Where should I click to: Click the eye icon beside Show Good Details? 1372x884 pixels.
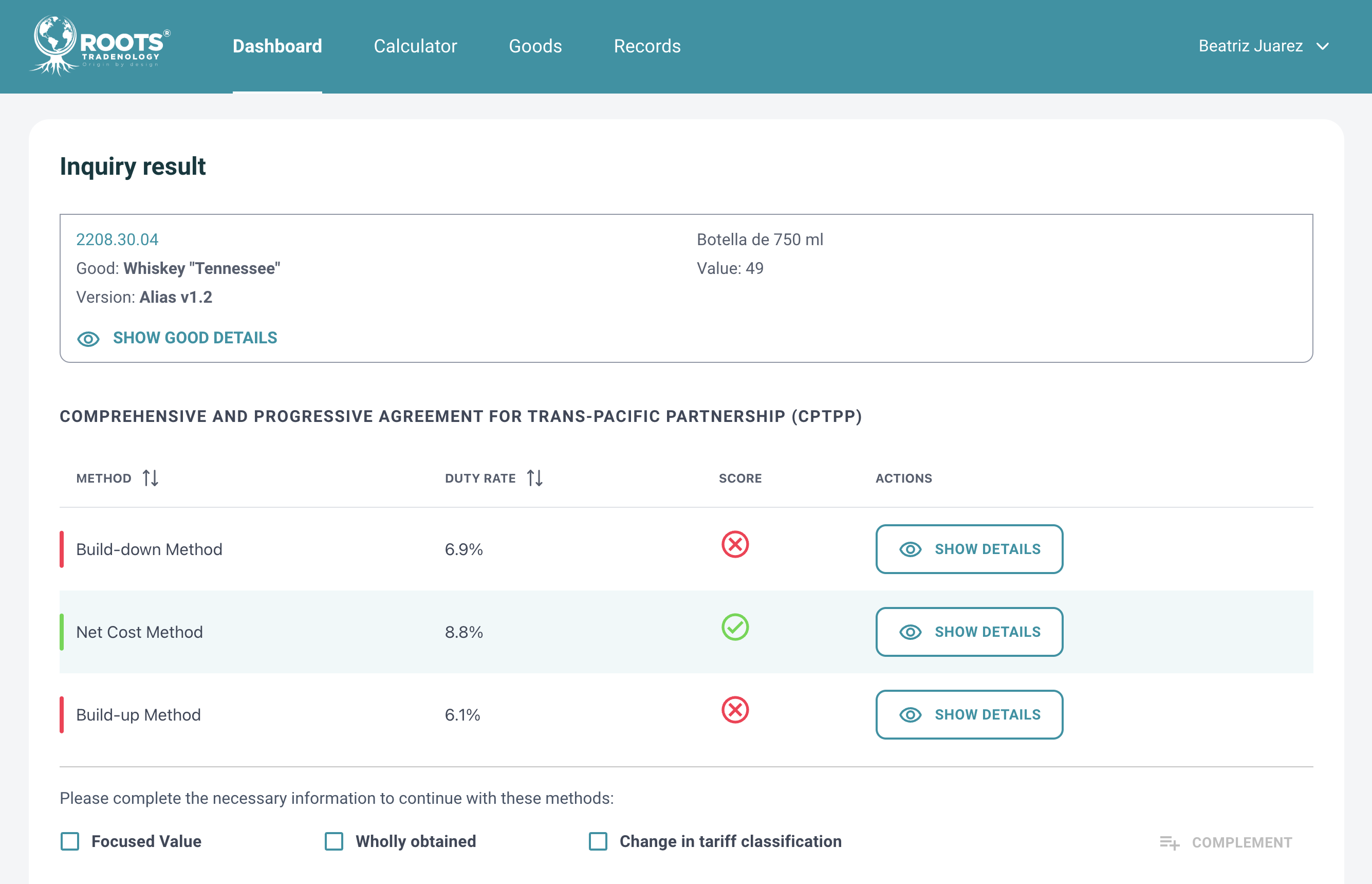(88, 339)
